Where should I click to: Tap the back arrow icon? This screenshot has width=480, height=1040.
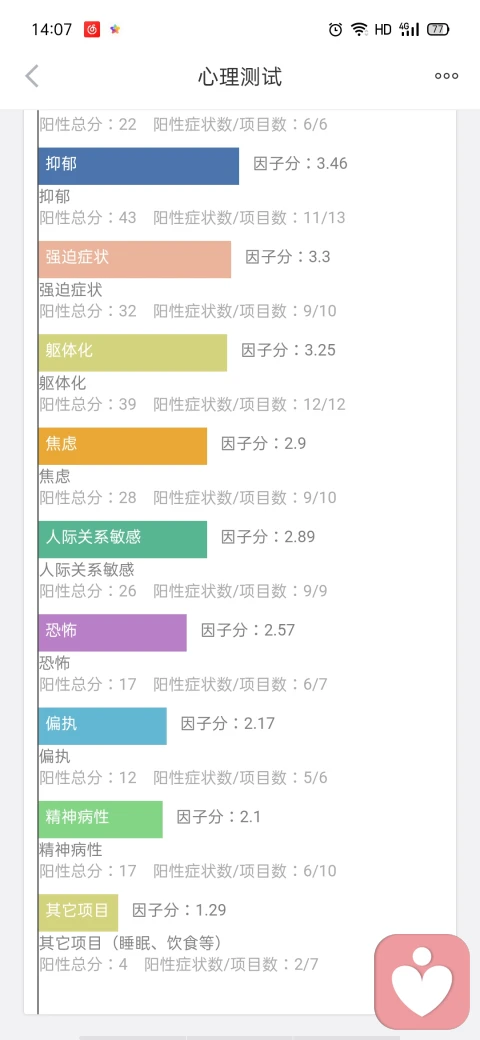32,76
